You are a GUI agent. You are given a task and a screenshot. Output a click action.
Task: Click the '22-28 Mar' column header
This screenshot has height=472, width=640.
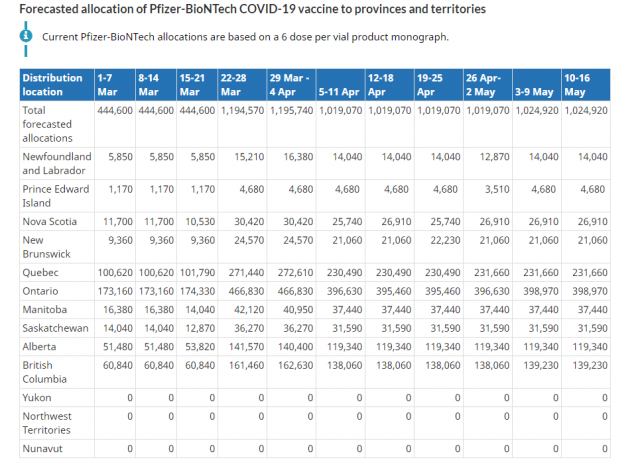pos(242,85)
